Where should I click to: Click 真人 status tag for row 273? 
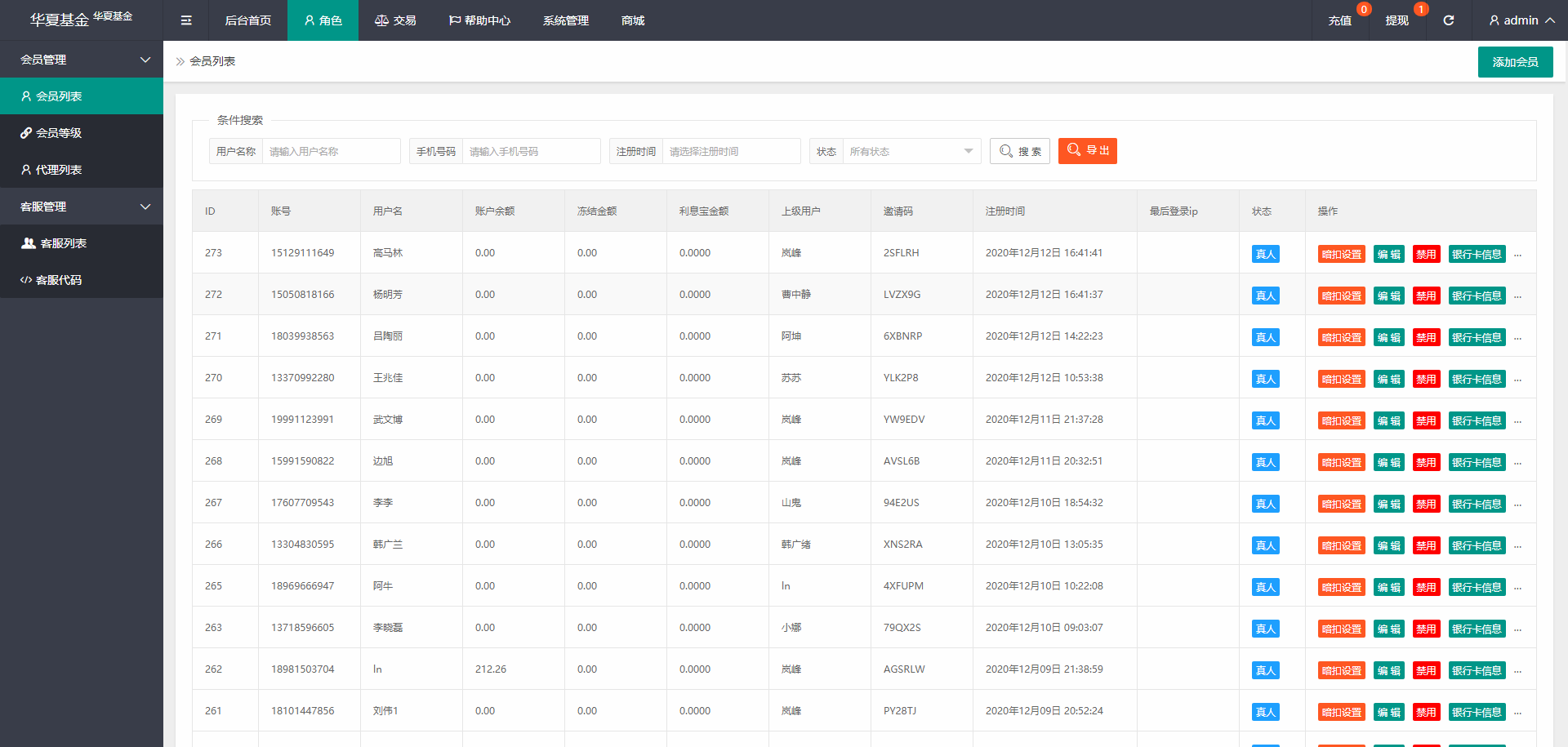pyautogui.click(x=1265, y=255)
